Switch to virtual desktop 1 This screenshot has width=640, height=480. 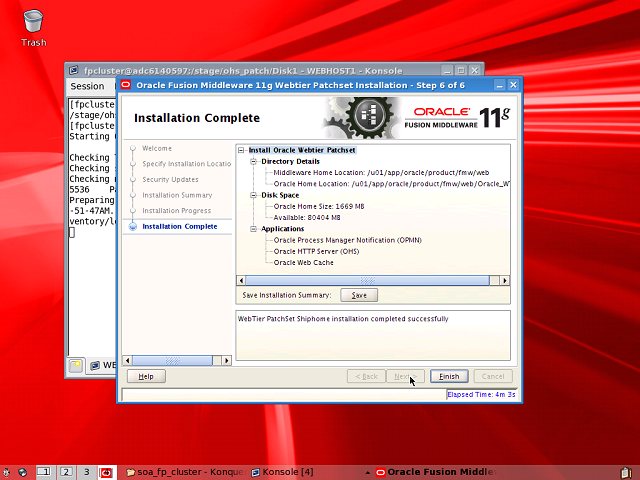pos(44,472)
